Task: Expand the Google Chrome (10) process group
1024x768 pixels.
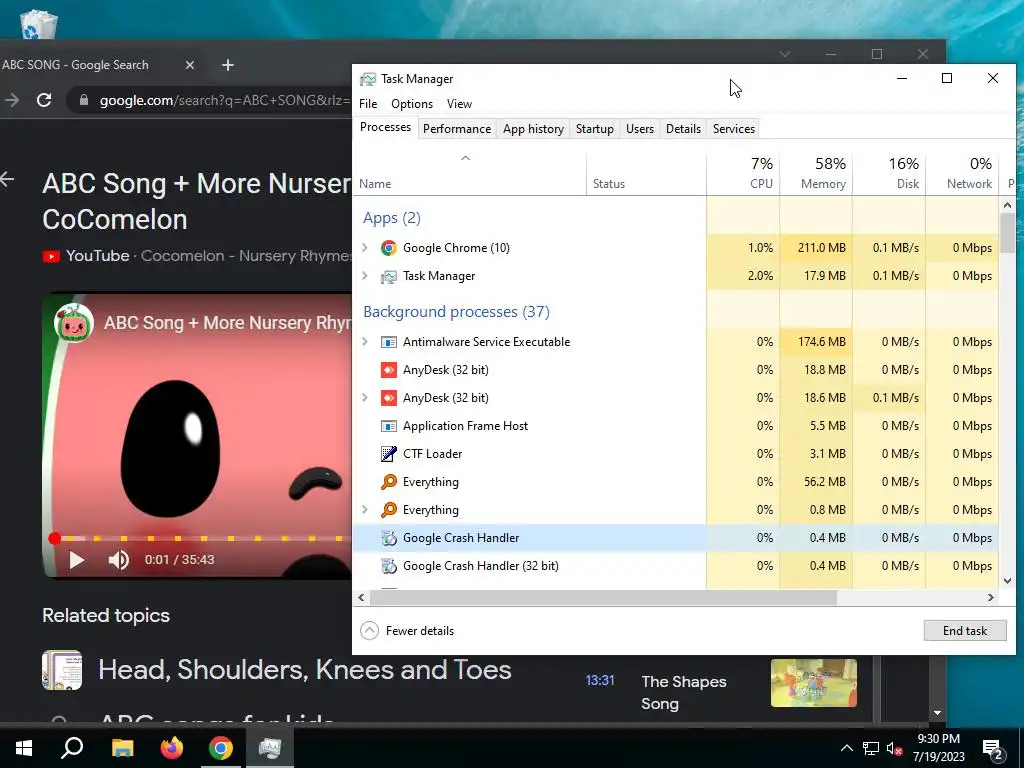Action: pyautogui.click(x=365, y=248)
